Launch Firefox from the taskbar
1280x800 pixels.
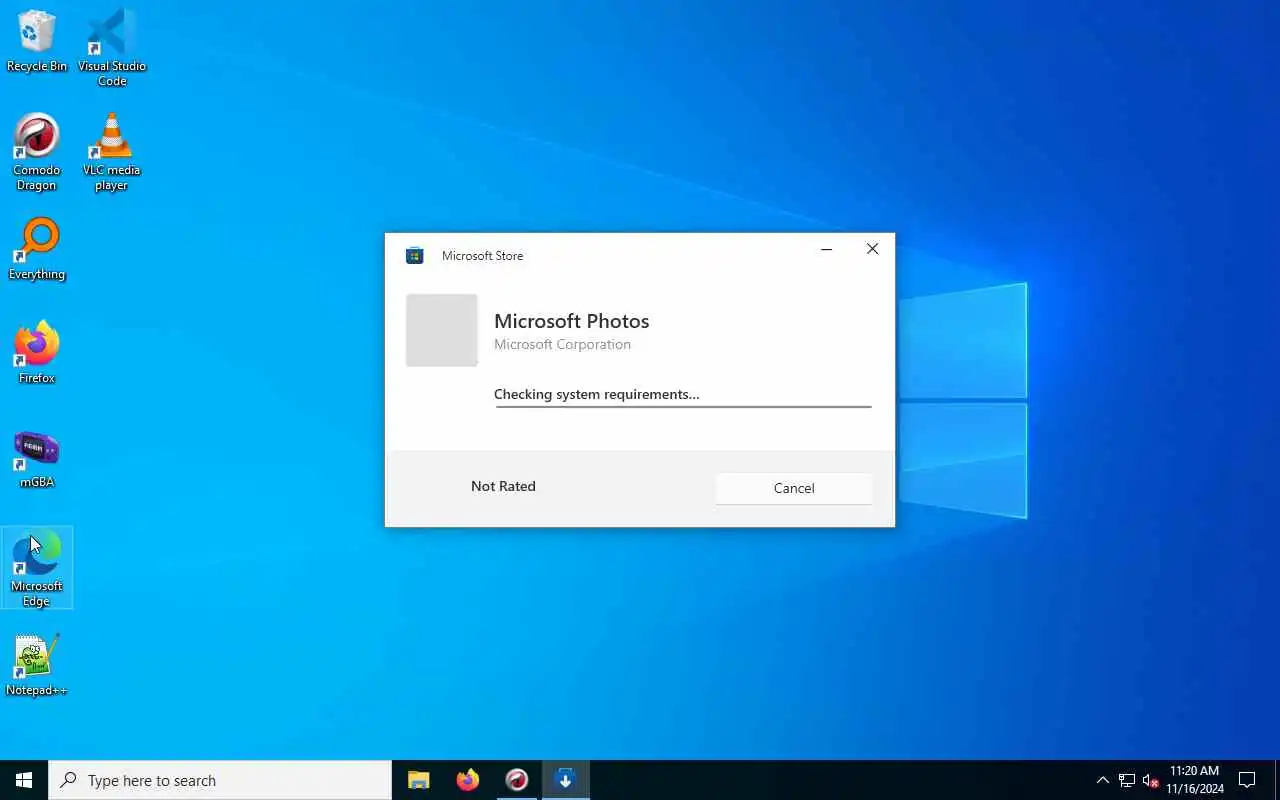coord(467,780)
